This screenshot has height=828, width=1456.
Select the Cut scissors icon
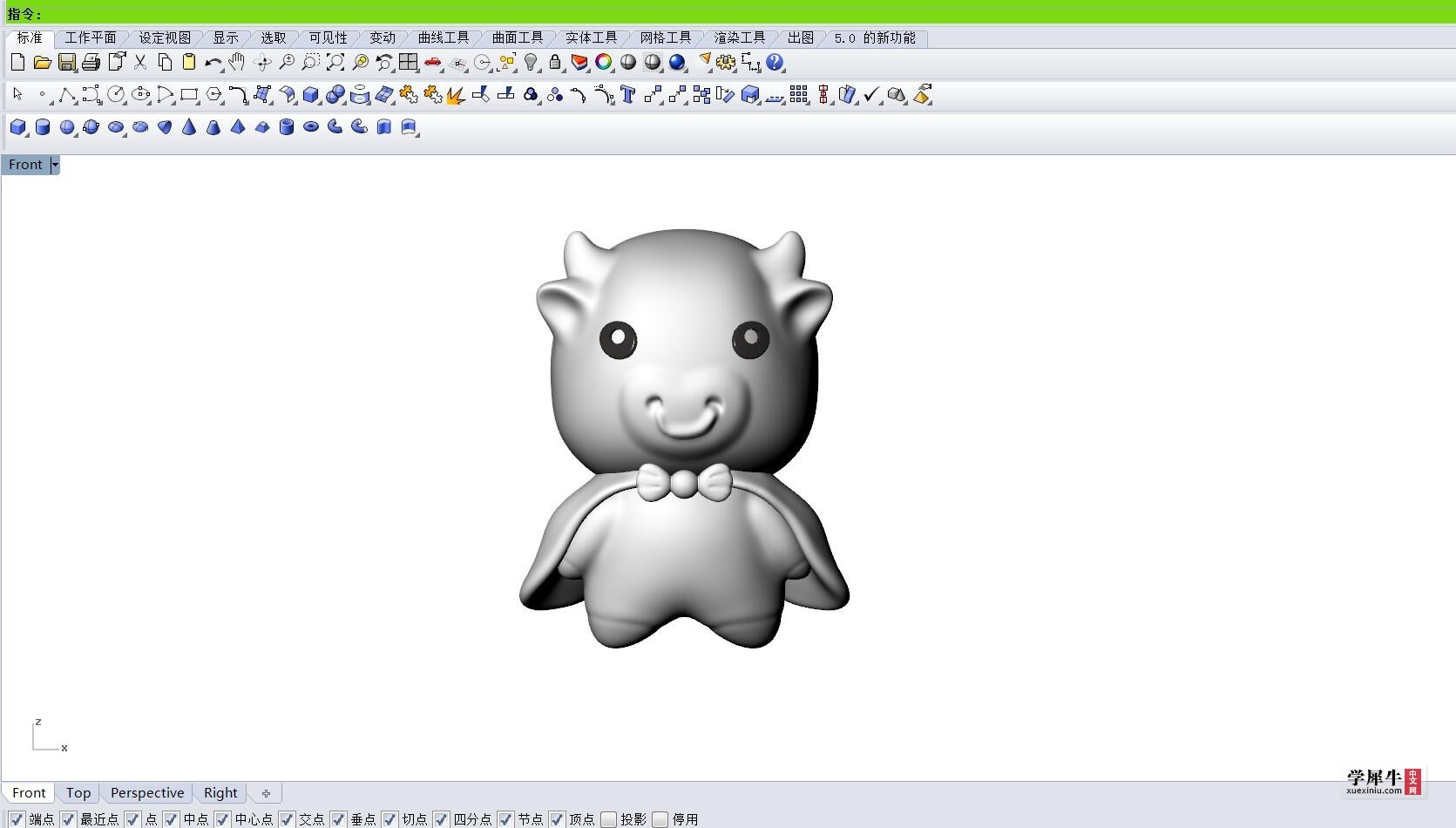point(140,62)
